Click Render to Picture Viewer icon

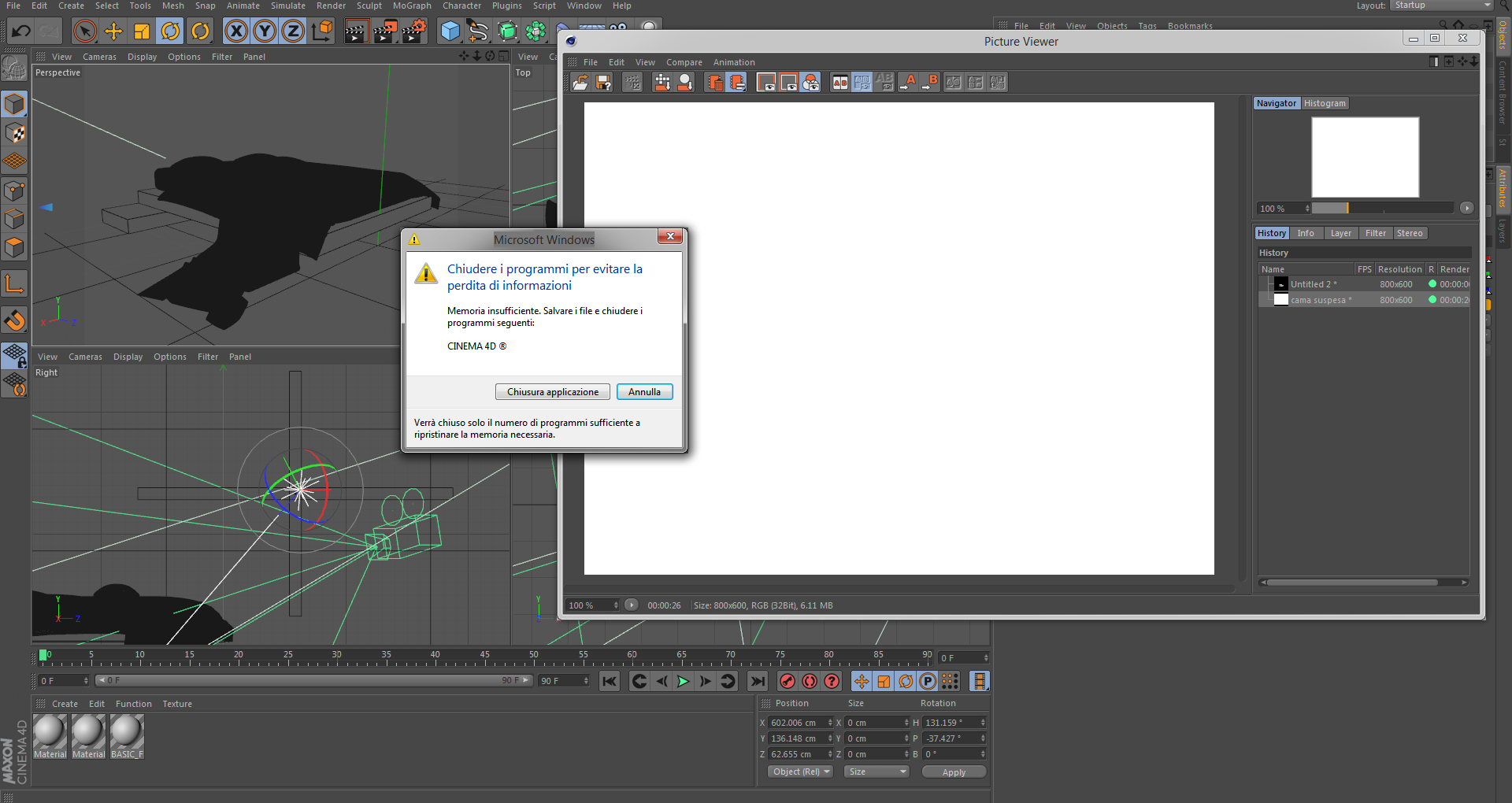(x=385, y=31)
